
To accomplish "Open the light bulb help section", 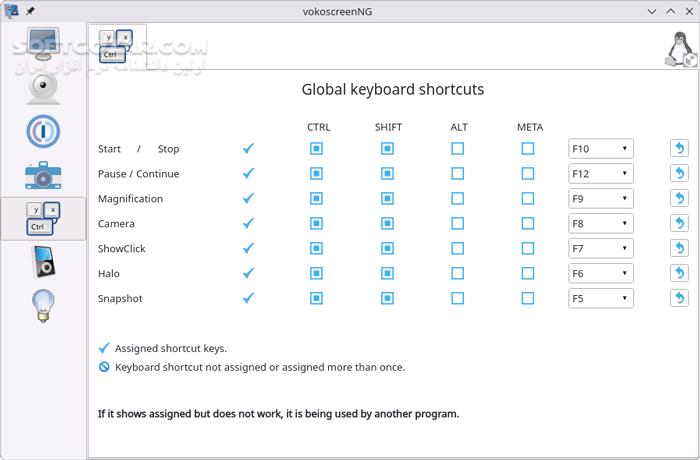I will (x=43, y=305).
